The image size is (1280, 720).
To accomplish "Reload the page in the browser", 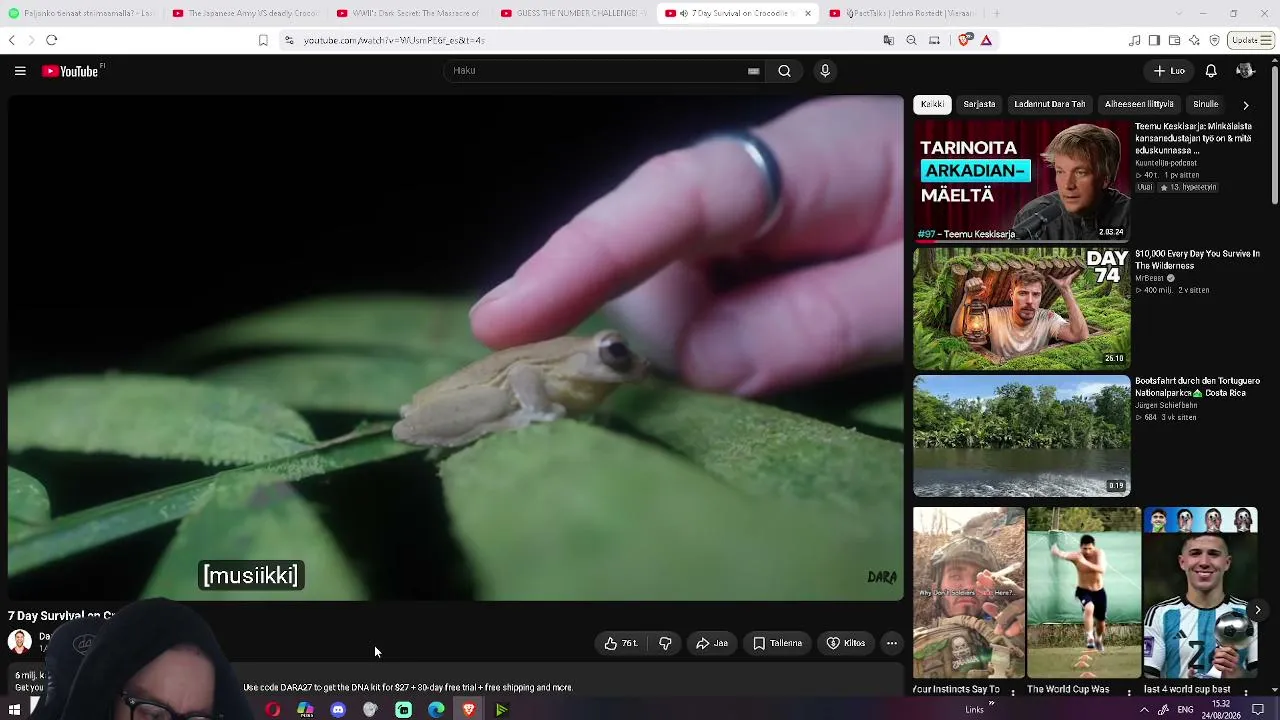I will [52, 40].
